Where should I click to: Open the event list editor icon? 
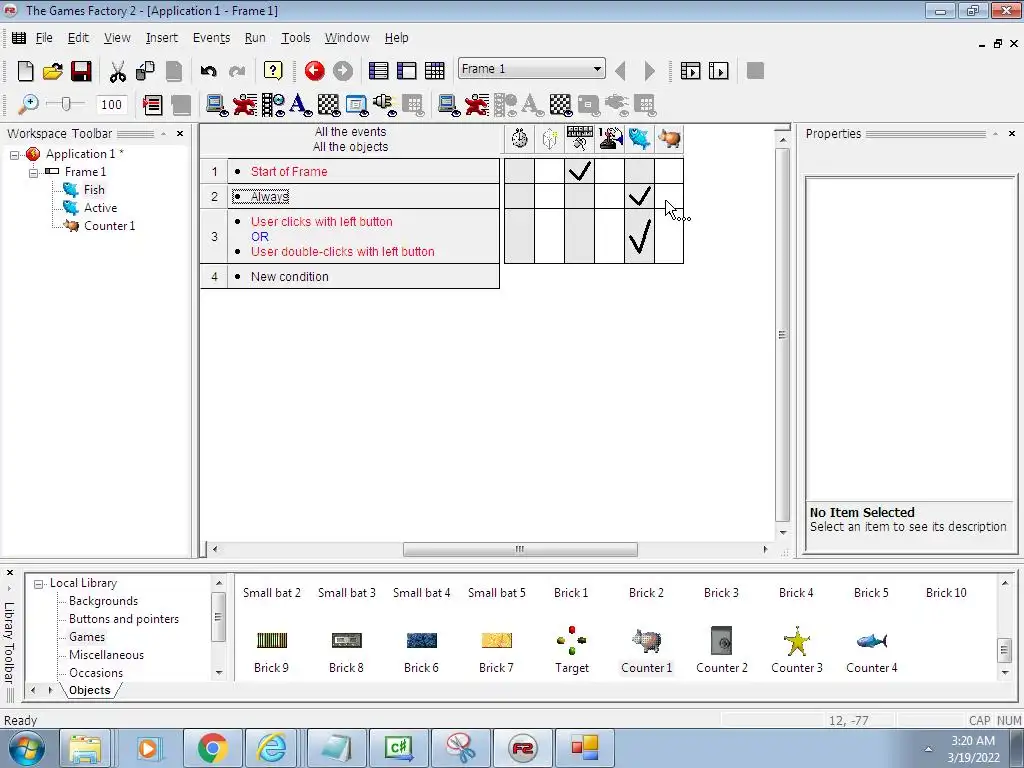coord(152,104)
